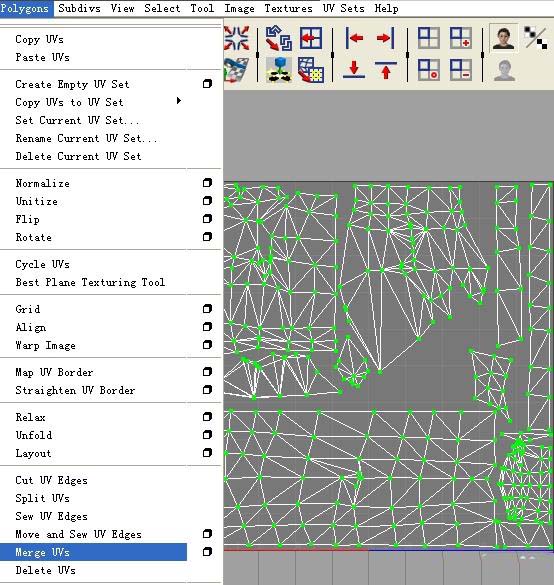Open the Flip option box

tap(207, 219)
